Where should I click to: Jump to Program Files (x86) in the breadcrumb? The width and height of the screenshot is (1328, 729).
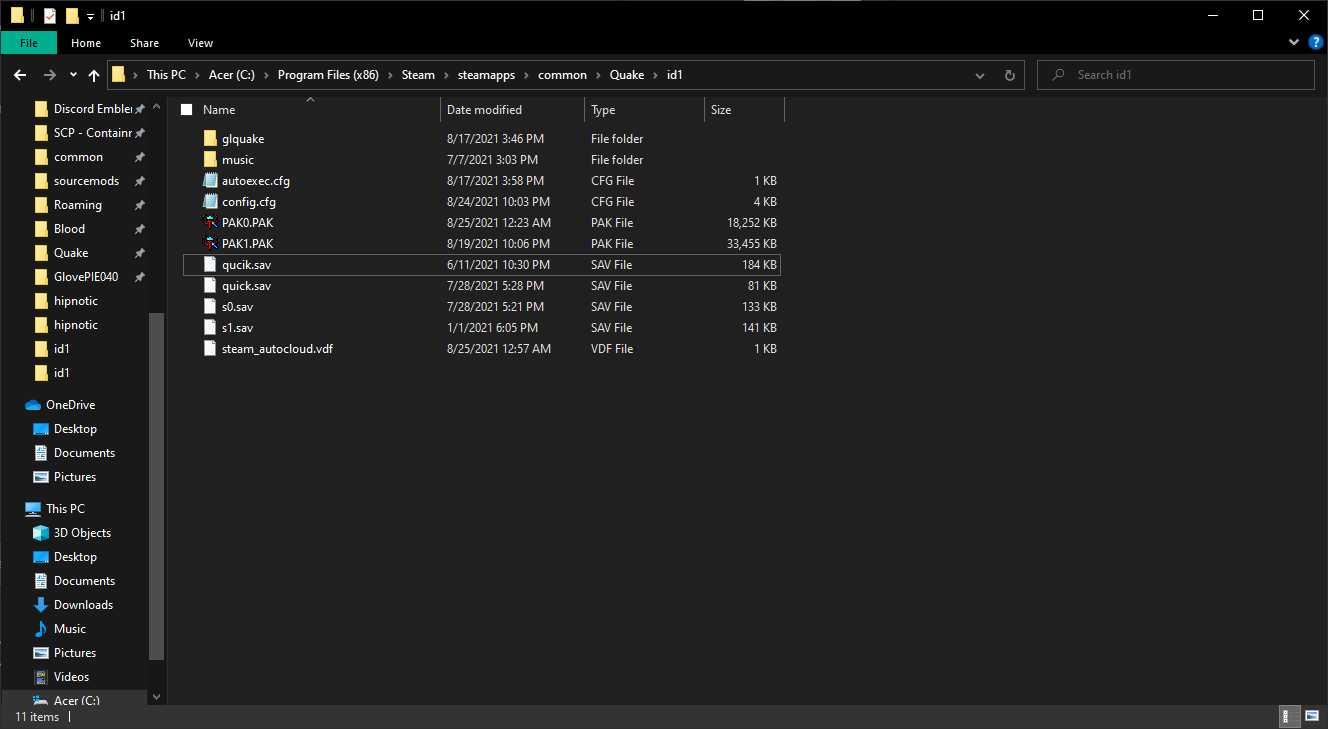[x=328, y=75]
